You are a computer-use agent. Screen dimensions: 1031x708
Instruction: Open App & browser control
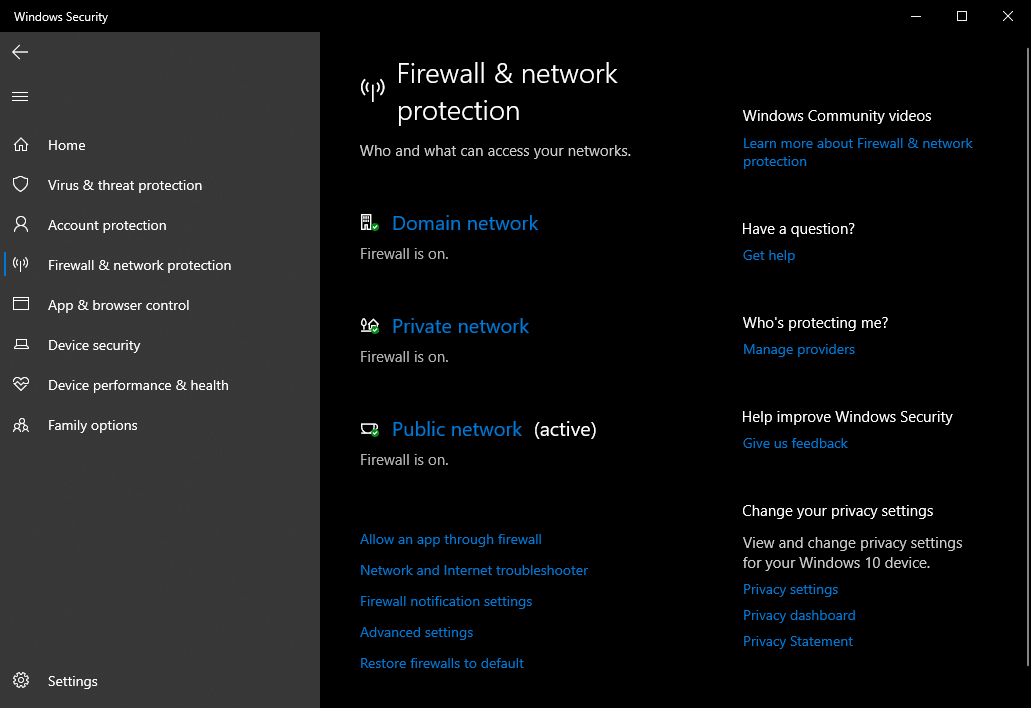[118, 305]
